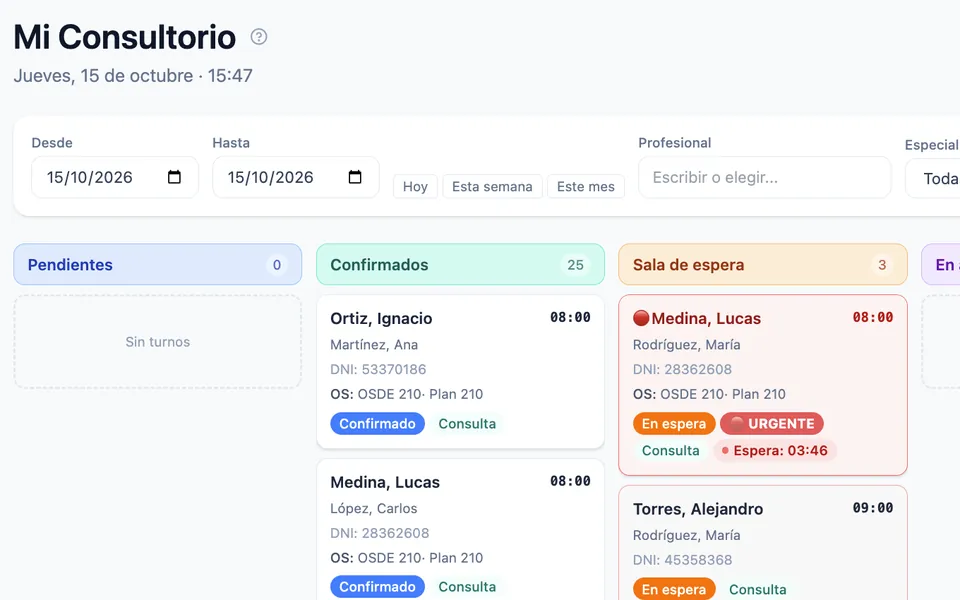This screenshot has height=600, width=960.
Task: Open the Especialidad dropdown
Action: tap(932, 178)
